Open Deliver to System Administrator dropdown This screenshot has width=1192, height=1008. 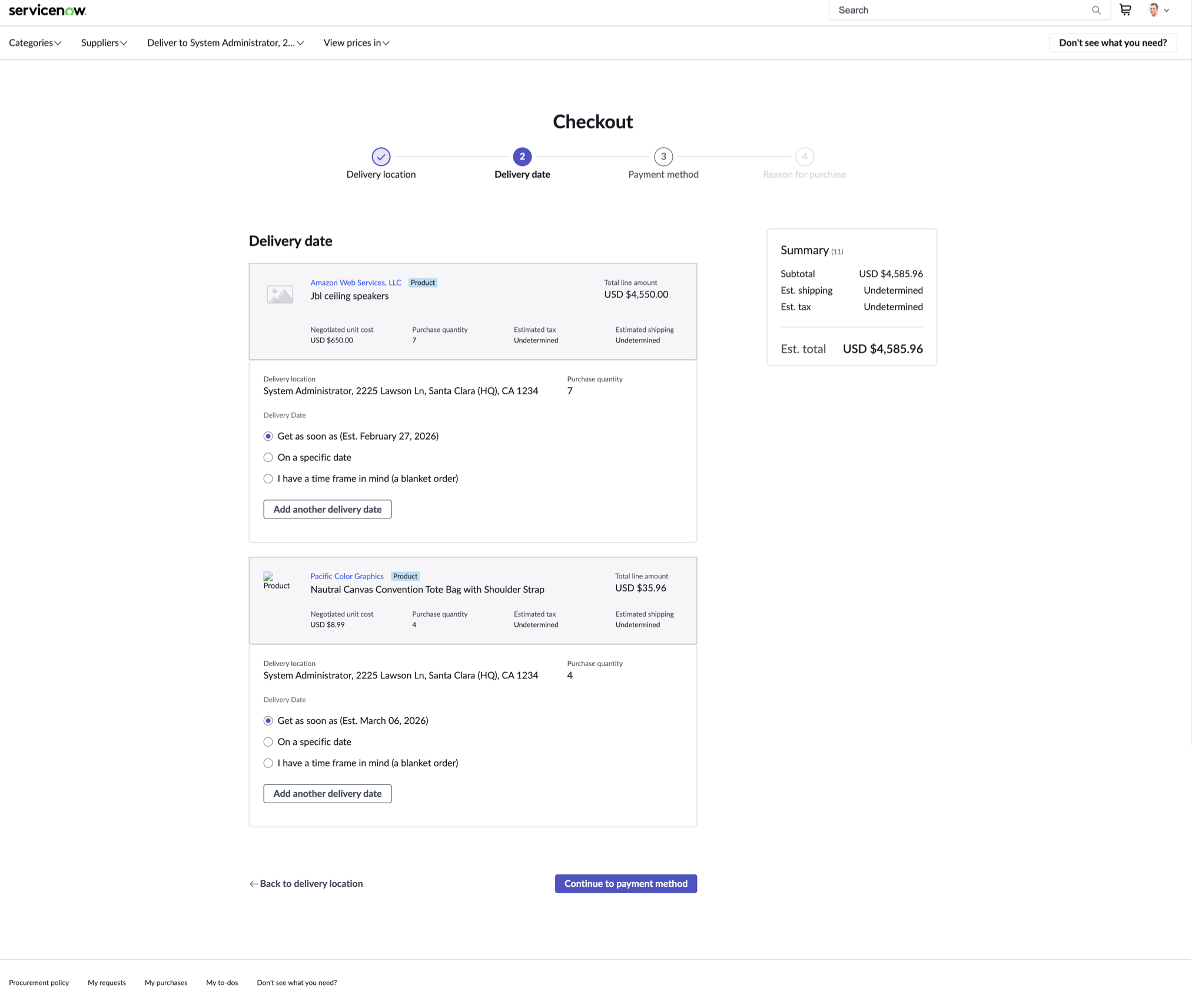pyautogui.click(x=225, y=43)
